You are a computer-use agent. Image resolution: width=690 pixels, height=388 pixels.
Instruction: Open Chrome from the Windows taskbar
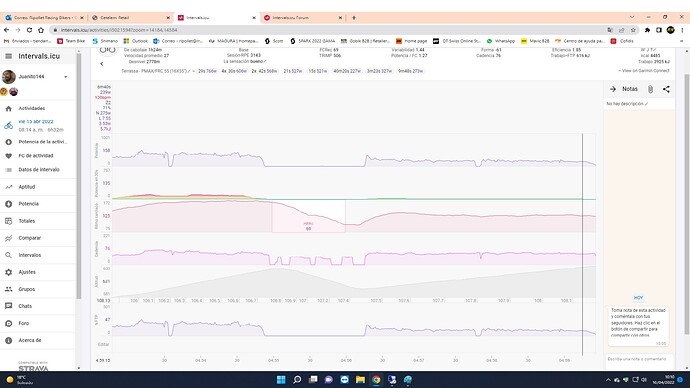click(376, 380)
